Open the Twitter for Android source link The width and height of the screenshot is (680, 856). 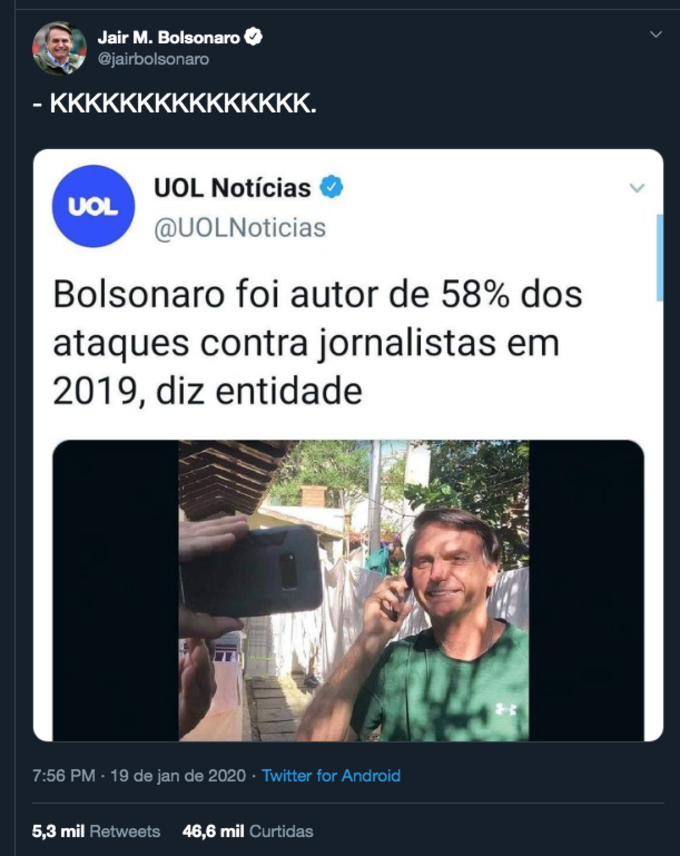pos(331,775)
